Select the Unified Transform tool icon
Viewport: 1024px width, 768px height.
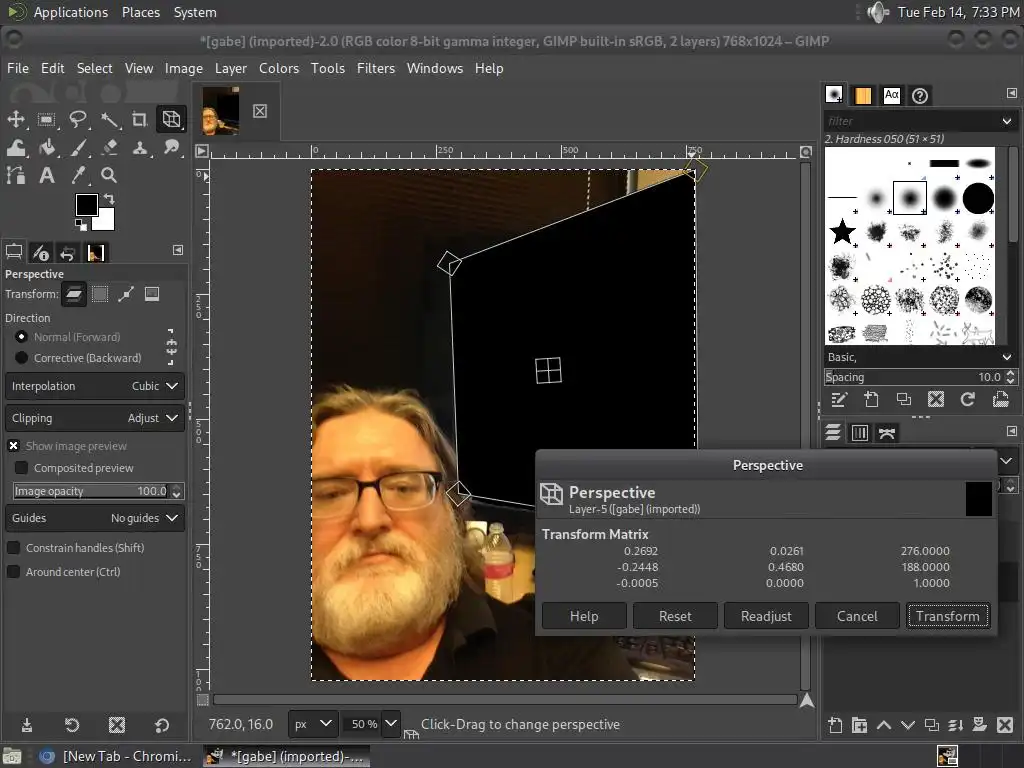click(171, 119)
